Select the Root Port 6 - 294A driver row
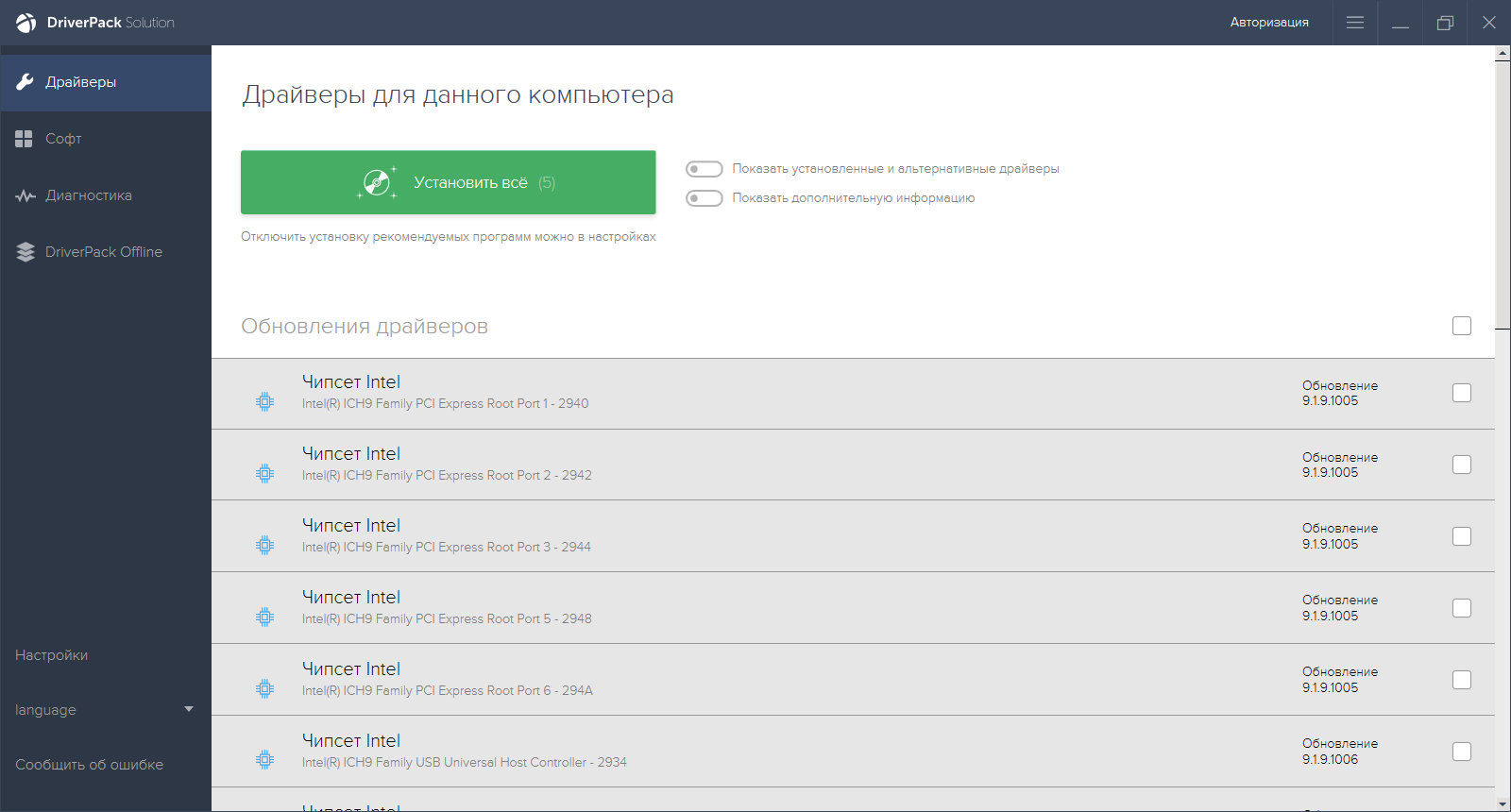The height and width of the screenshot is (812, 1511). point(755,680)
